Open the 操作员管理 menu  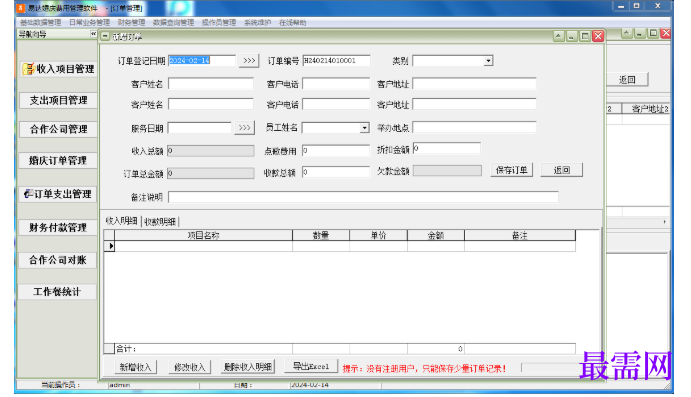click(219, 22)
